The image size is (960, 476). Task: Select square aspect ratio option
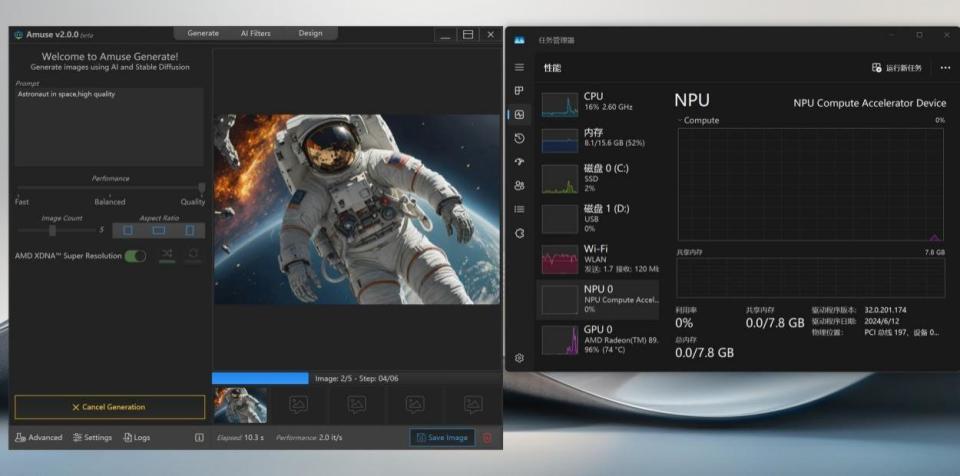coord(128,231)
